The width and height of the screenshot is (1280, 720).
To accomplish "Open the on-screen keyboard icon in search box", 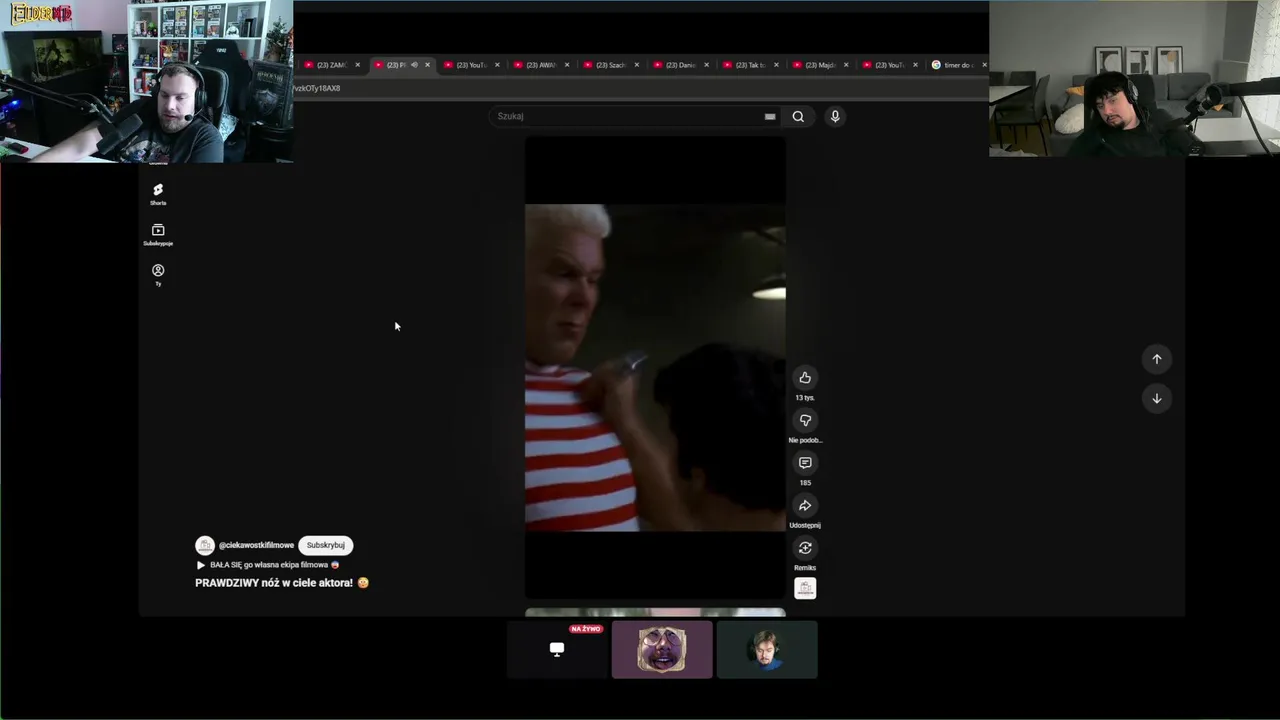I will (x=770, y=116).
